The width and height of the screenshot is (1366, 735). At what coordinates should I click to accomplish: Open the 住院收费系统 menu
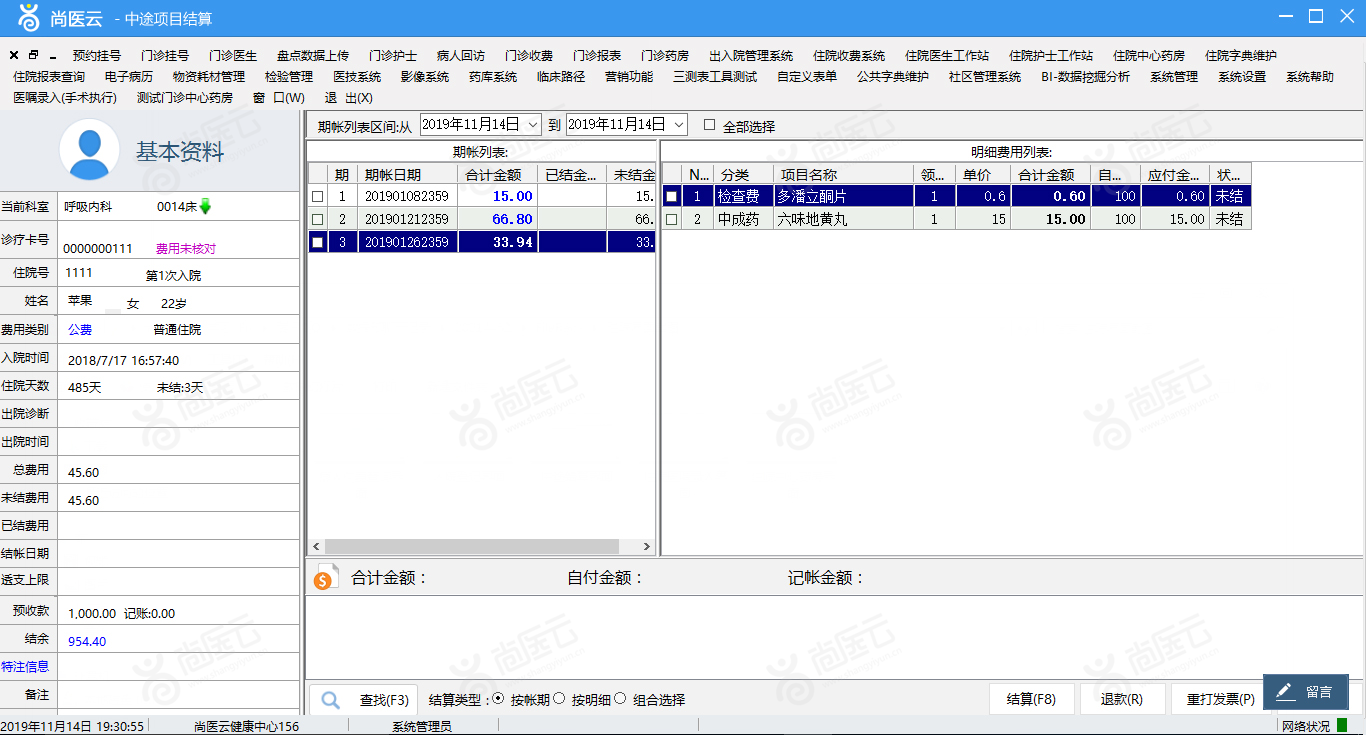pos(849,56)
